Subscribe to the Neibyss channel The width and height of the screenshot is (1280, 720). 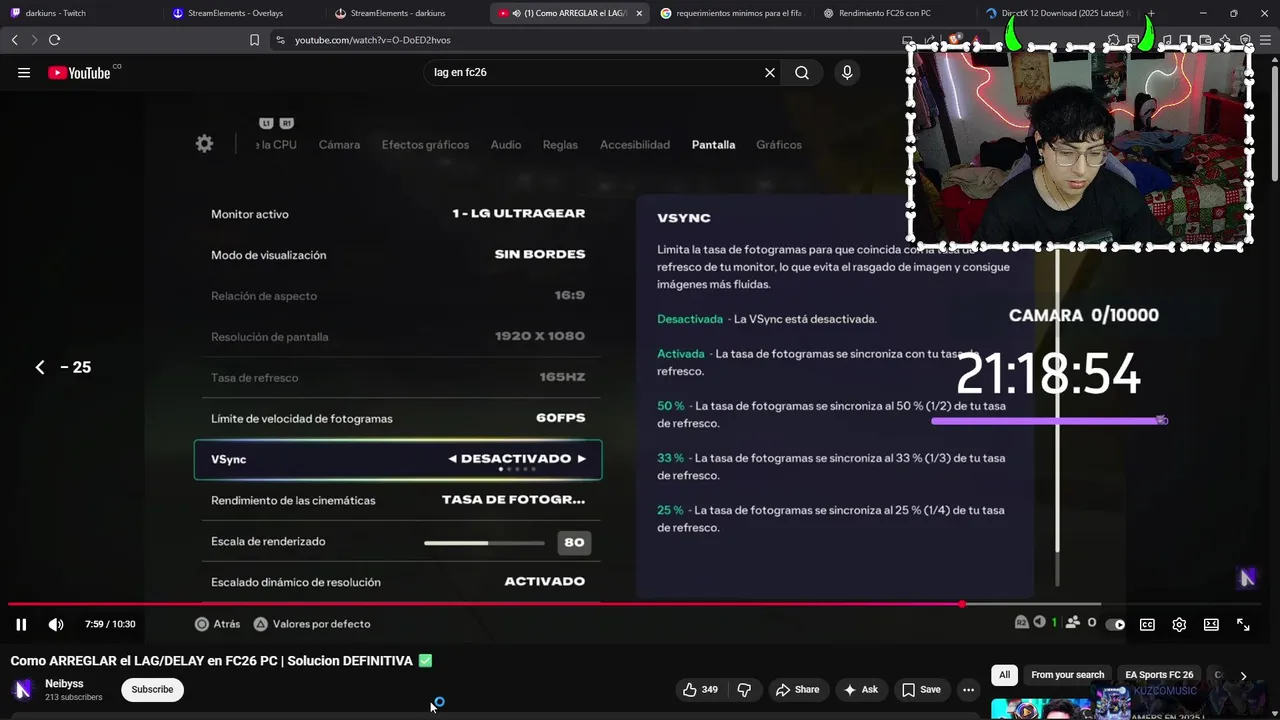152,689
